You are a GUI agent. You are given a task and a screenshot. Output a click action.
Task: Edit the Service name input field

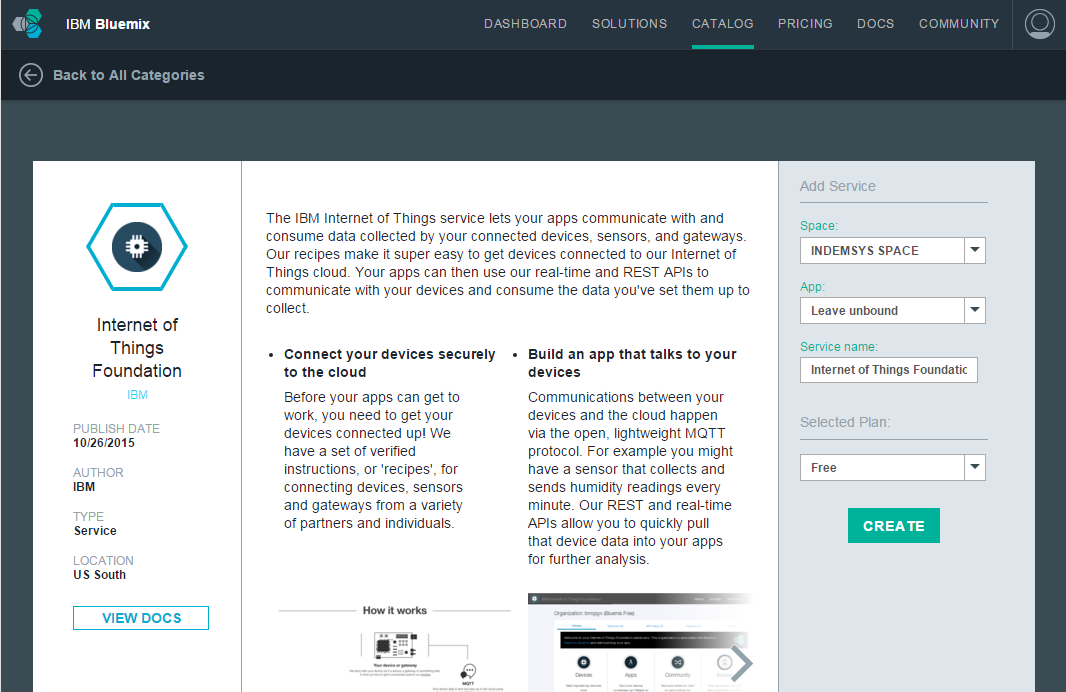[x=889, y=370]
